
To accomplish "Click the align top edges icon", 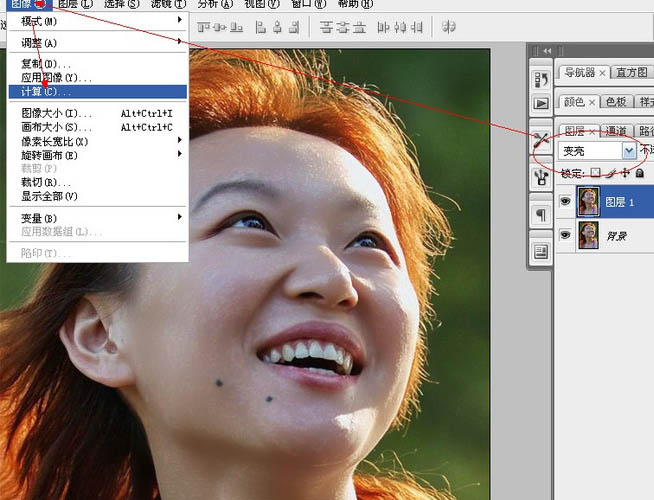I will click(204, 28).
